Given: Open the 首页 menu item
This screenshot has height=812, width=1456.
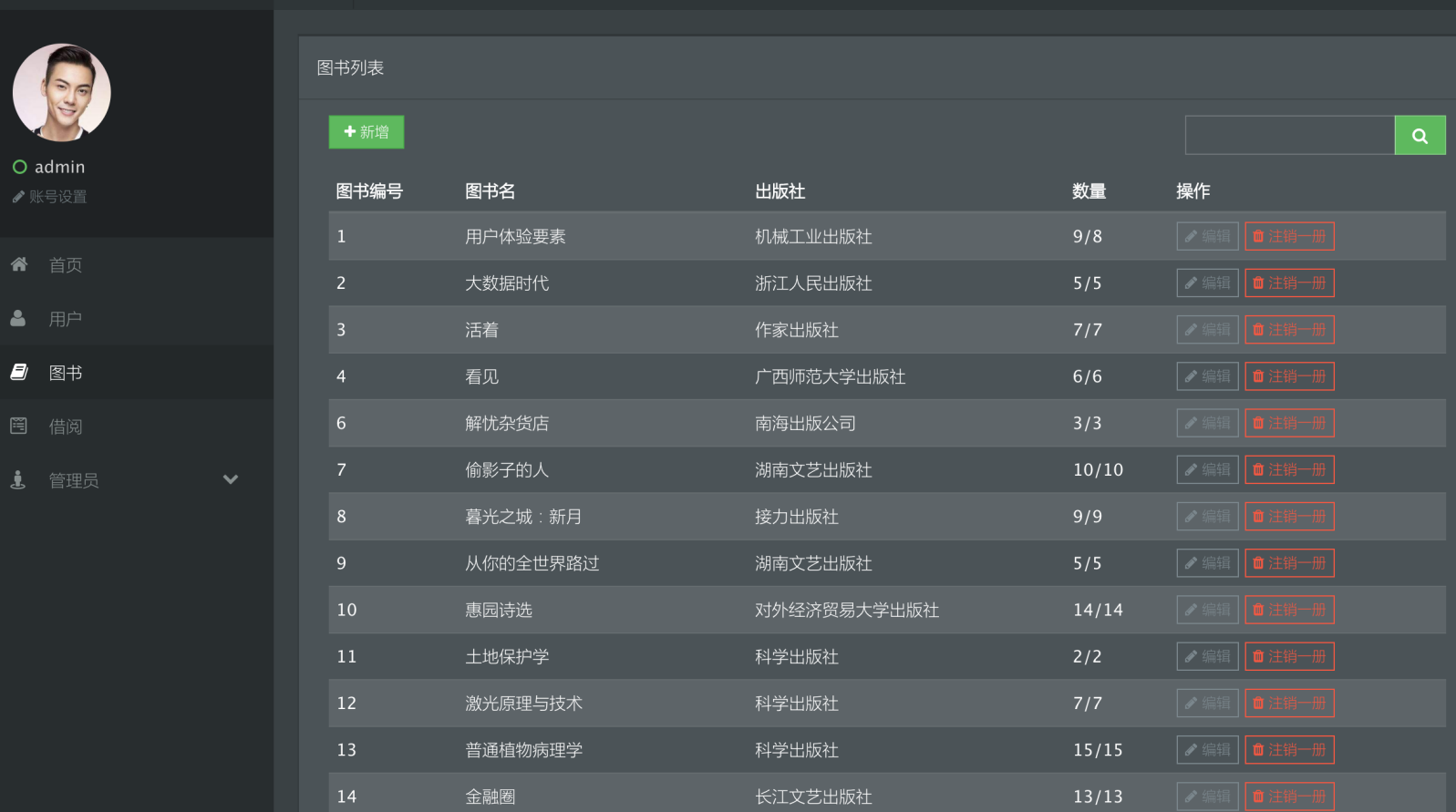Looking at the screenshot, I should [x=66, y=265].
